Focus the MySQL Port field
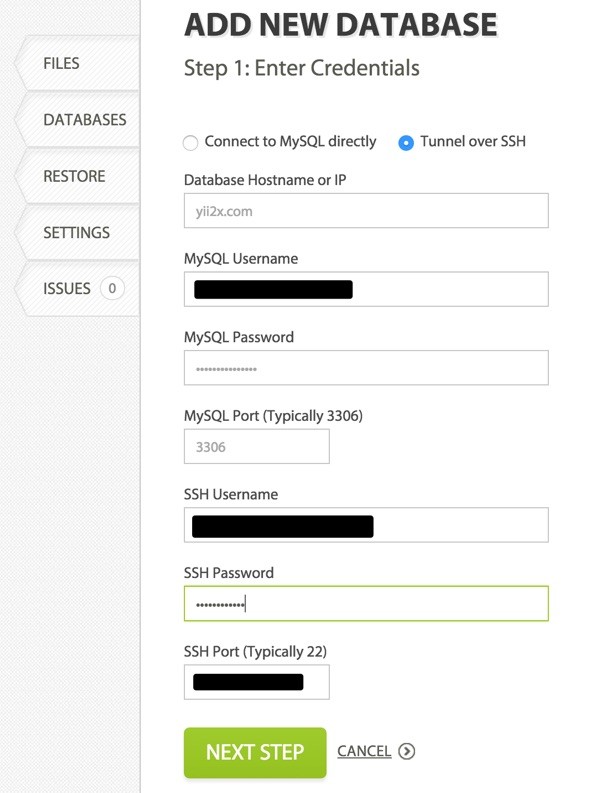This screenshot has width=600, height=793. 256,447
